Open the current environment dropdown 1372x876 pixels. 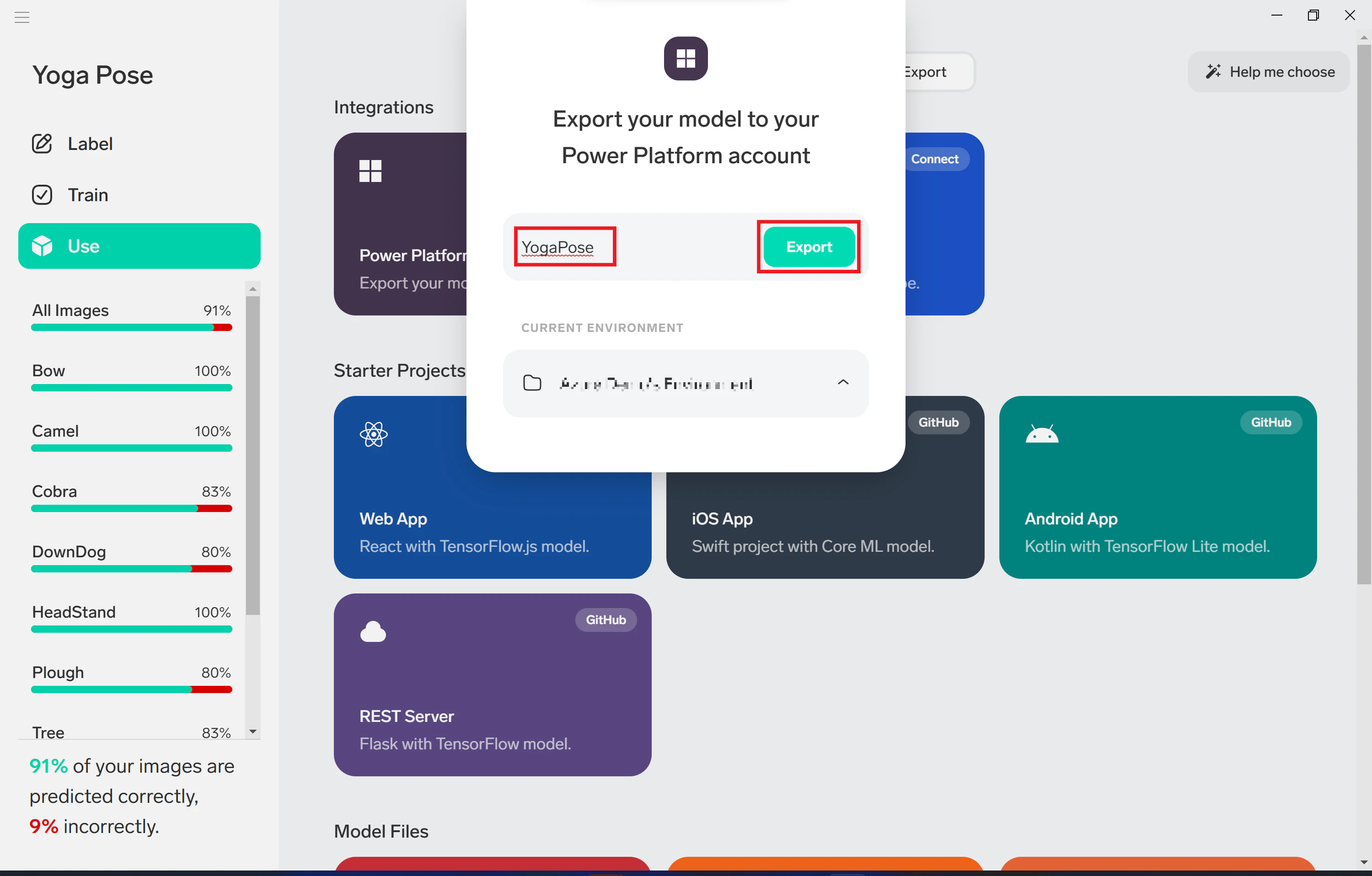coord(686,383)
